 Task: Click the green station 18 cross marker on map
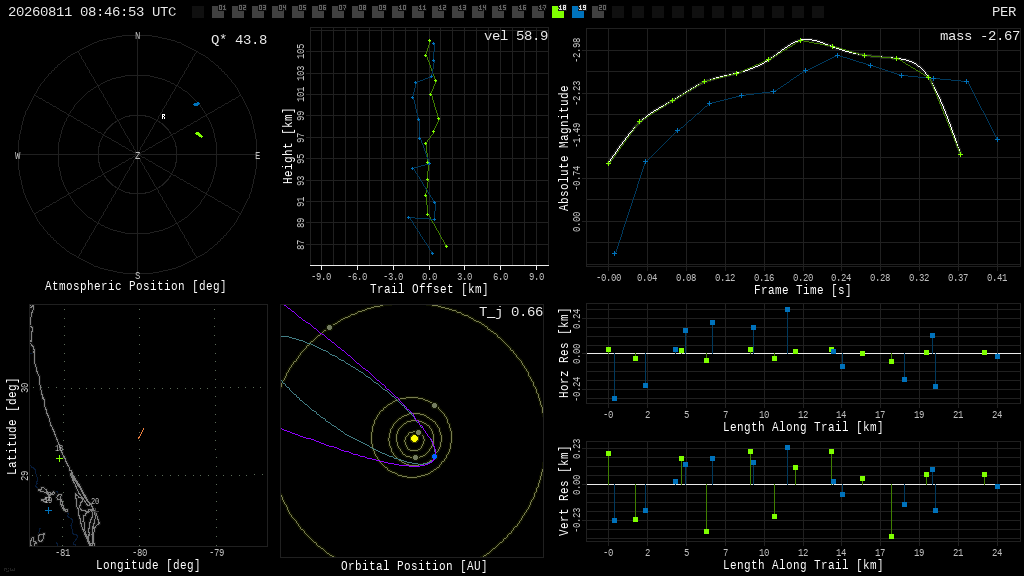tap(59, 458)
